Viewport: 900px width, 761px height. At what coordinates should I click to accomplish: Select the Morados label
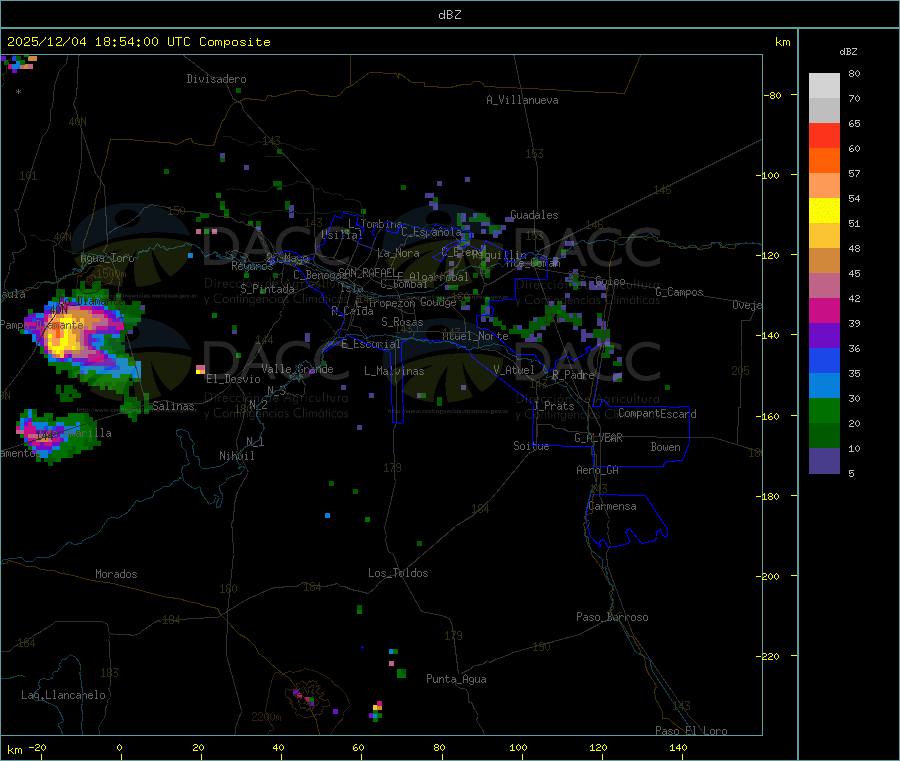click(116, 574)
